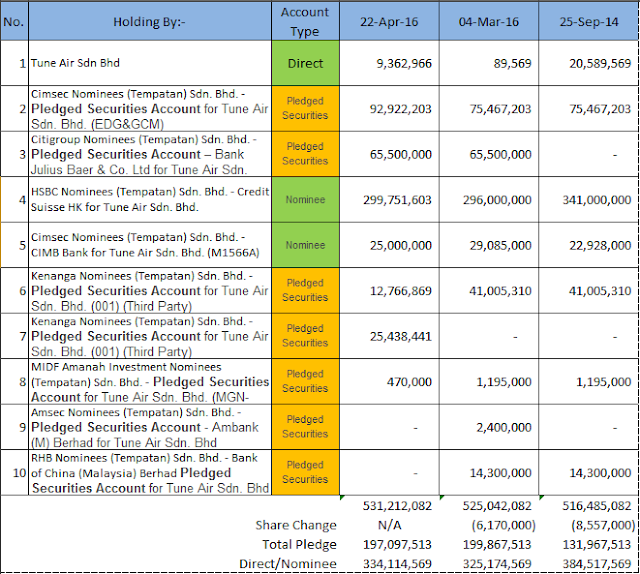
Task: Select total pledge 131,967,513
Action: [597, 545]
